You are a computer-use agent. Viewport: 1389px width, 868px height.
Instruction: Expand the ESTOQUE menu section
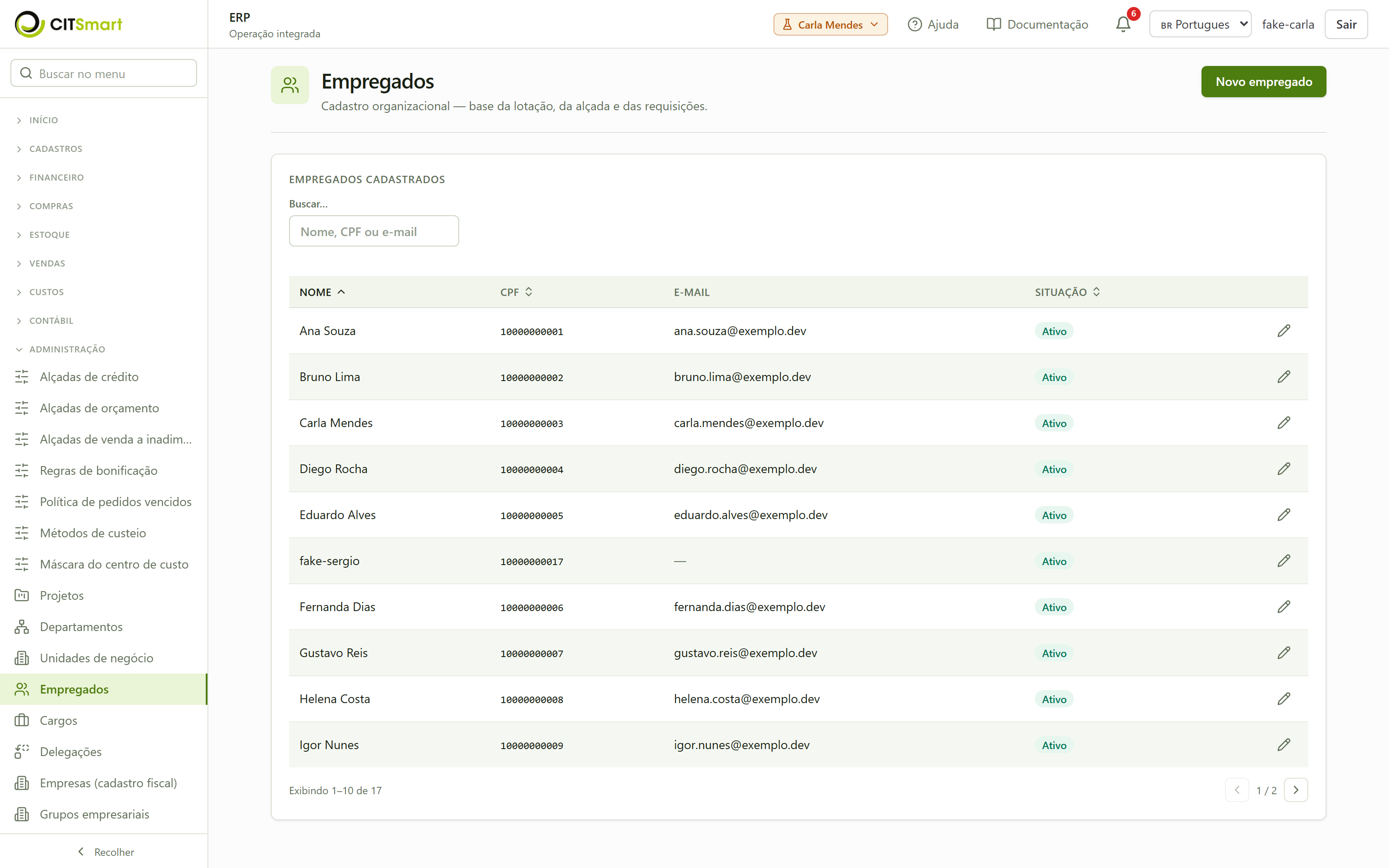(x=43, y=235)
